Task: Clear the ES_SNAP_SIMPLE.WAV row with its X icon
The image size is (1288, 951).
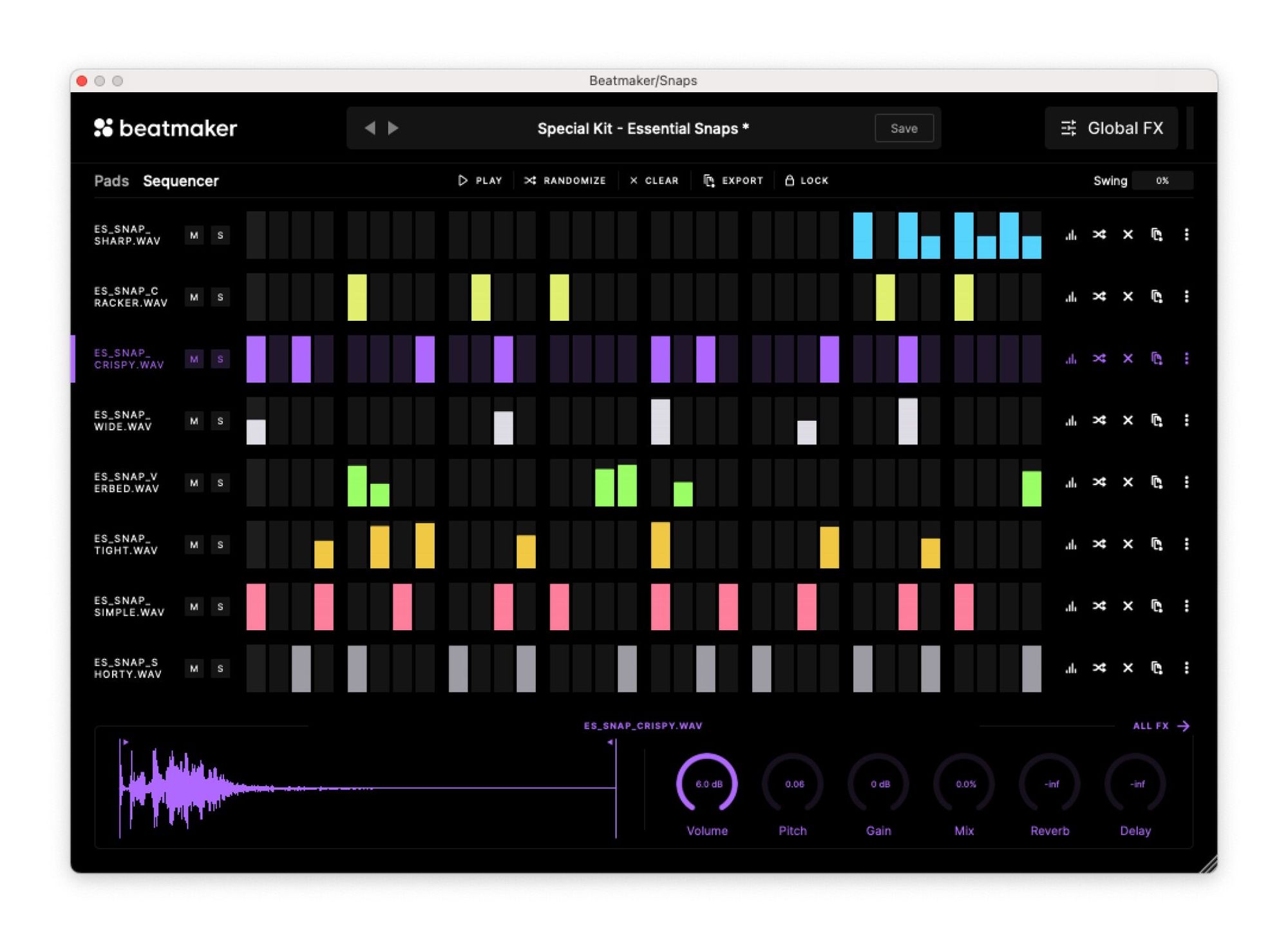Action: click(1128, 606)
